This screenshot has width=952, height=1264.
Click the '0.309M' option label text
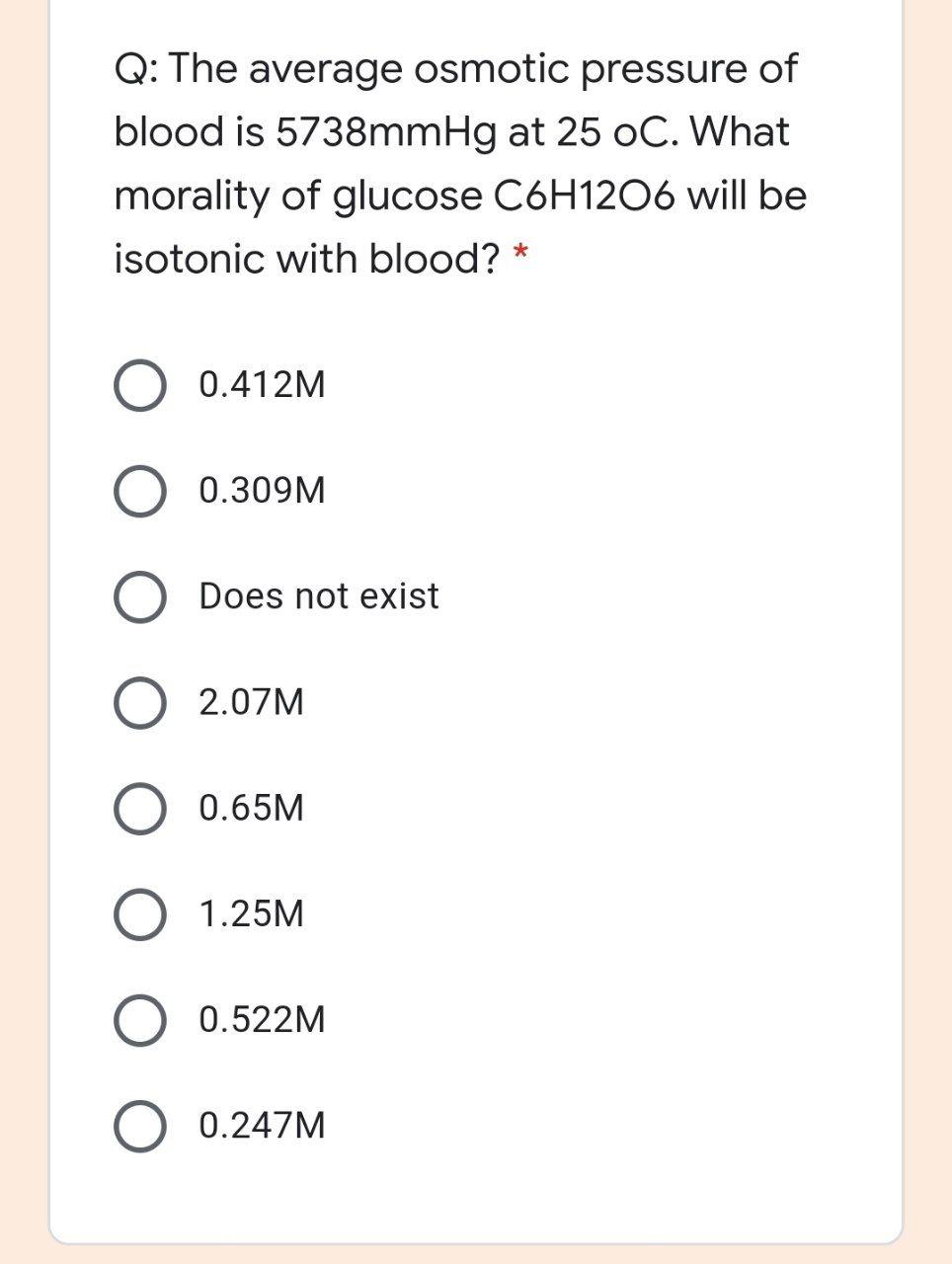[x=262, y=491]
